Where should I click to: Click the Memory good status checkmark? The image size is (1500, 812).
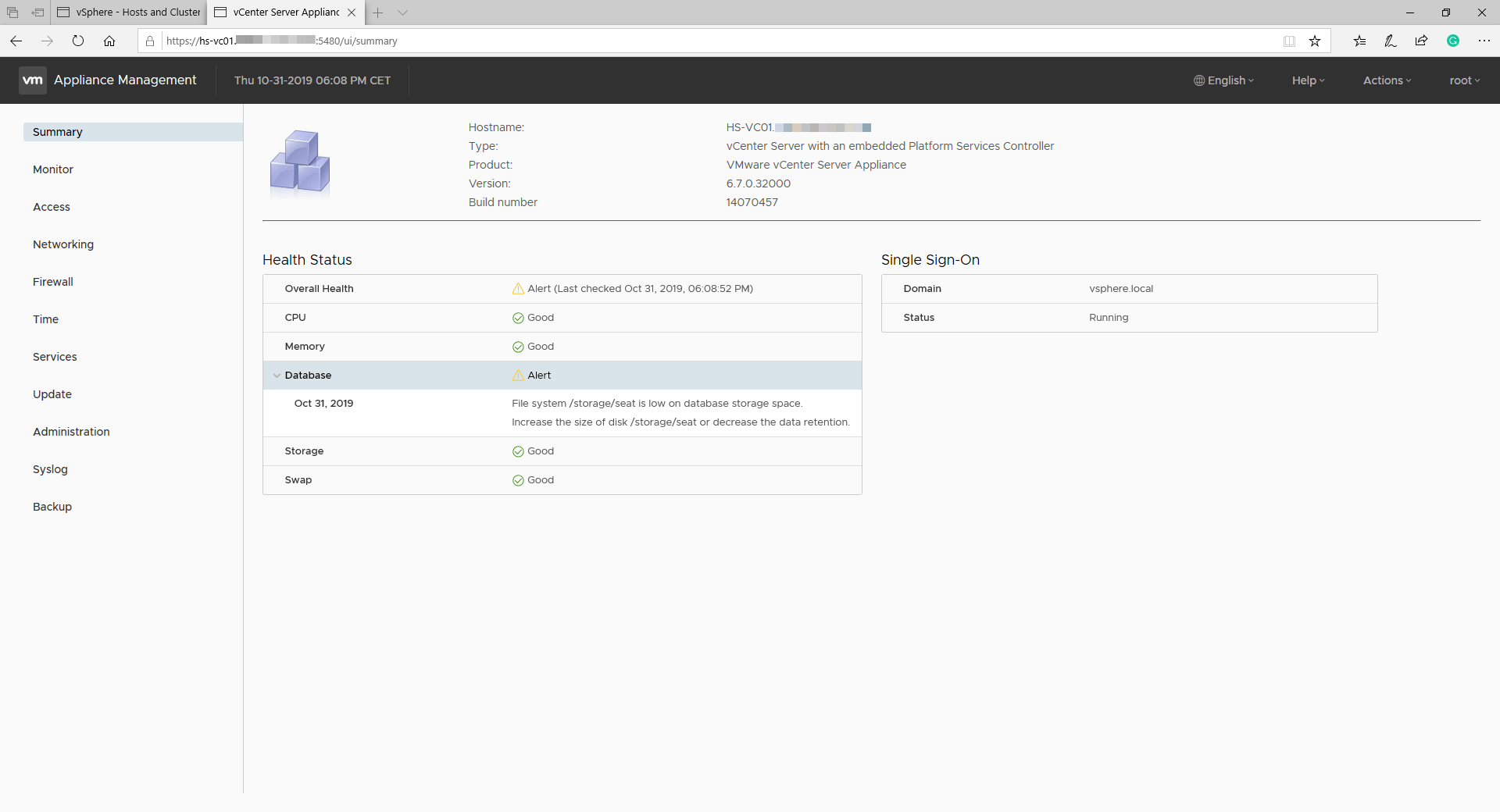pyautogui.click(x=518, y=347)
